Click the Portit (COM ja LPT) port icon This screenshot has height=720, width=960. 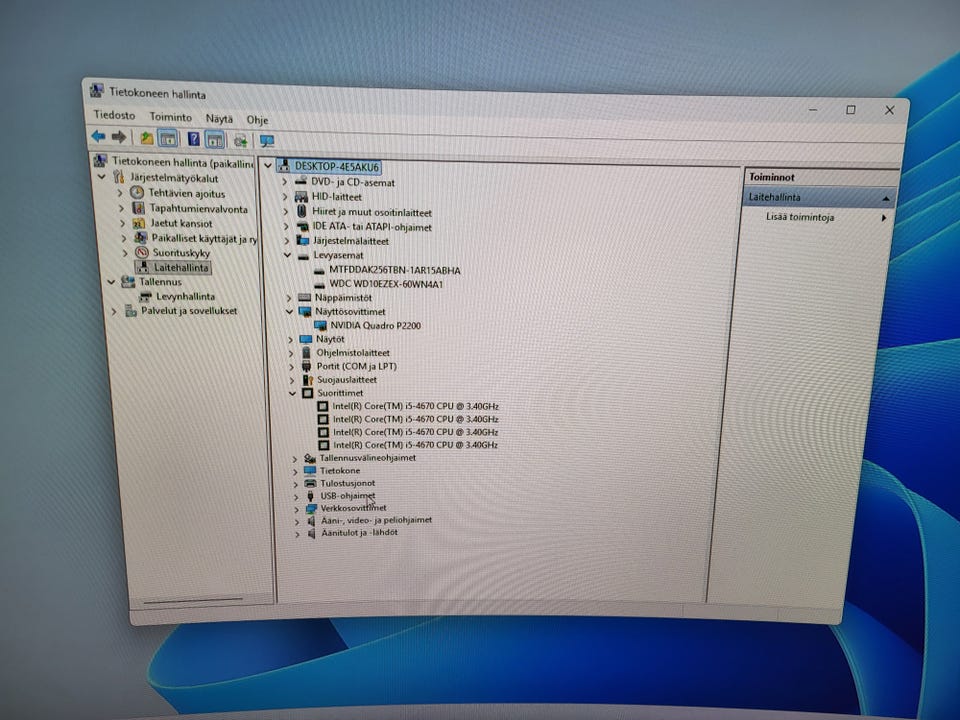pos(307,366)
